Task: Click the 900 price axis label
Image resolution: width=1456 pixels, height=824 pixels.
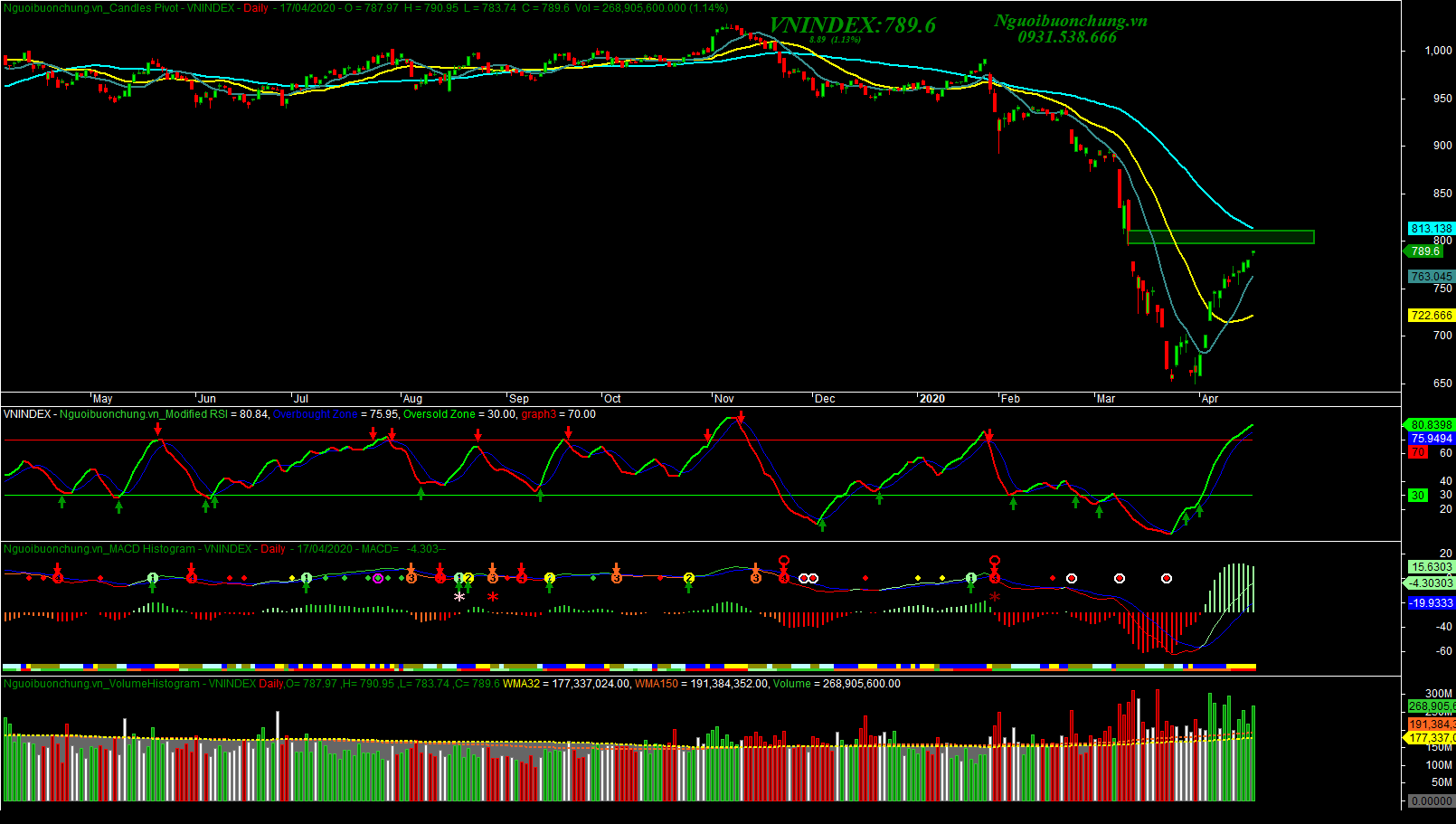Action: pos(1442,146)
